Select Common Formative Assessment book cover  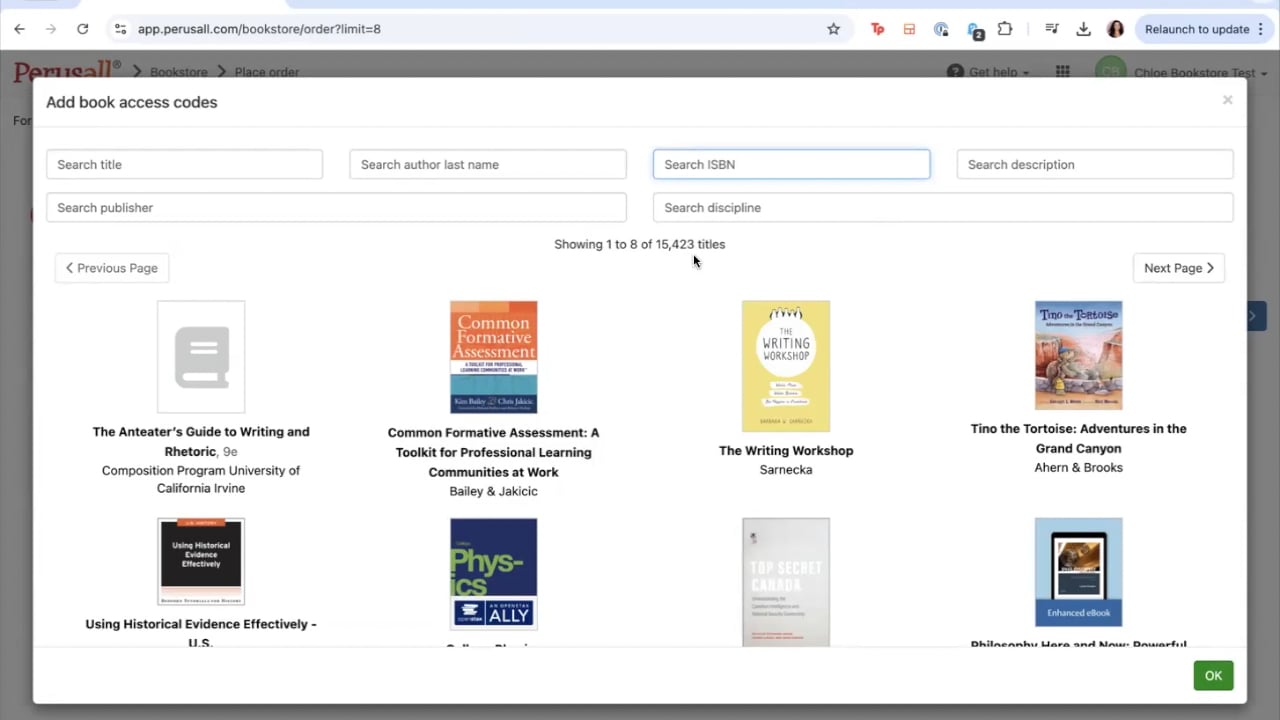(x=494, y=357)
